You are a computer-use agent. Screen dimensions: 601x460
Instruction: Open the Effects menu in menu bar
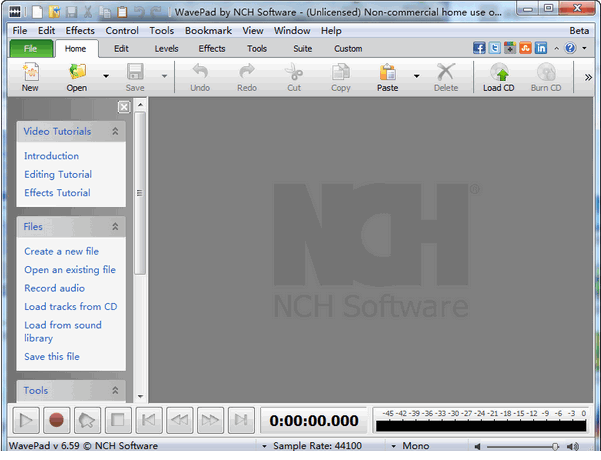80,31
